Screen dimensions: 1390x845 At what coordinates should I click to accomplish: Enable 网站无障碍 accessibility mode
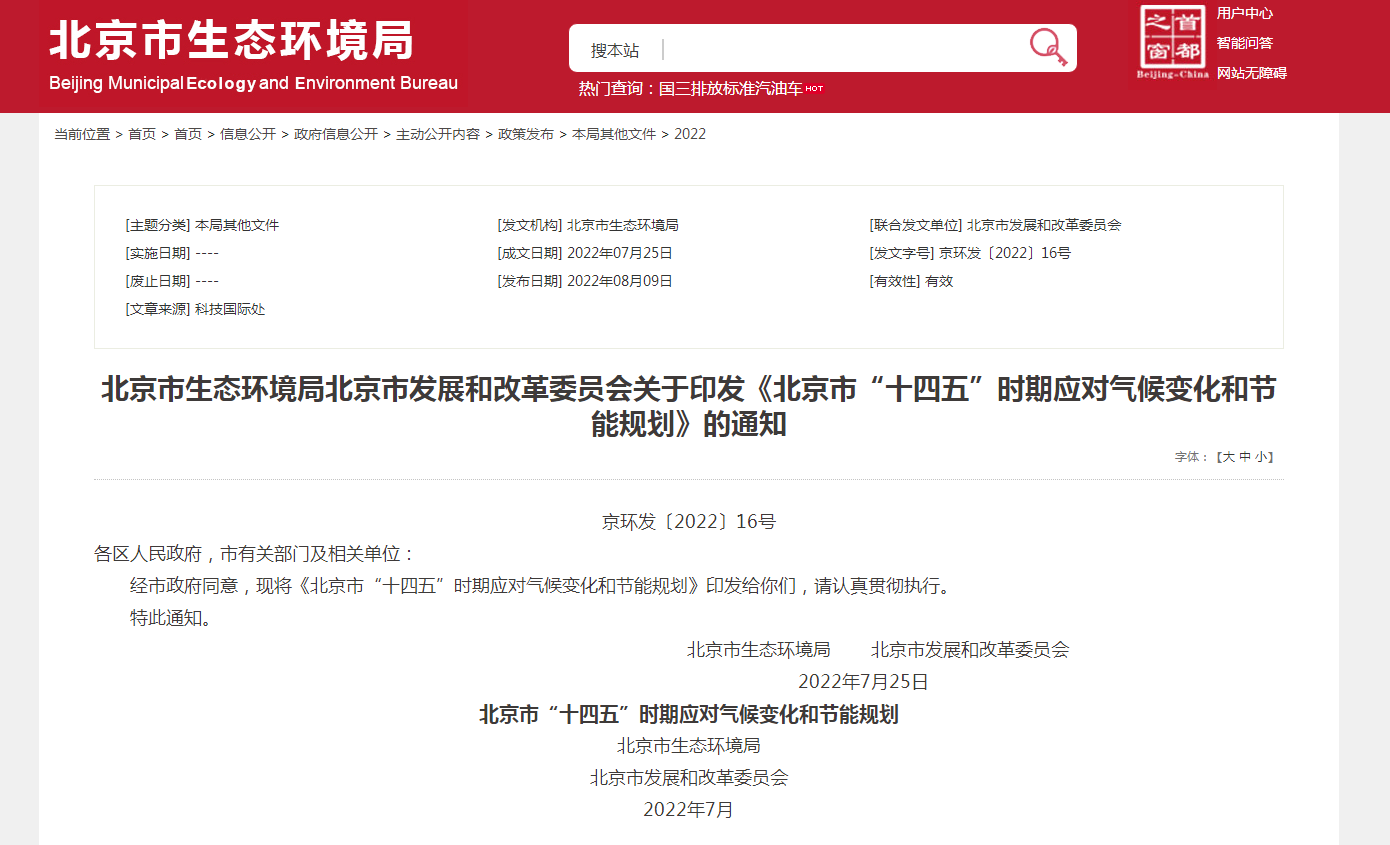pyautogui.click(x=1251, y=73)
